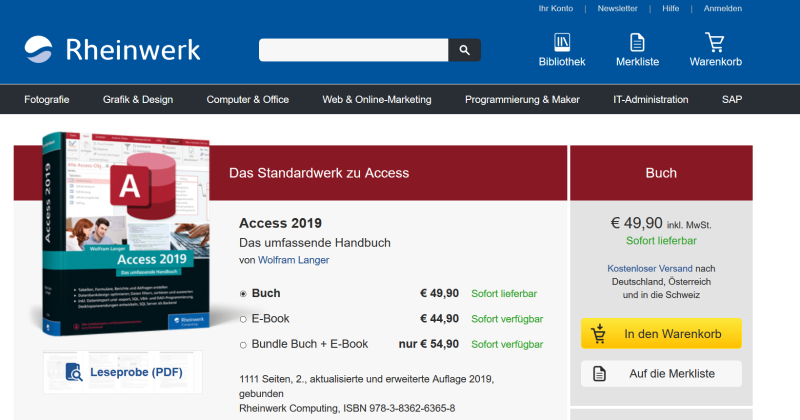The width and height of the screenshot is (800, 420).
Task: Click the Das Standardwerk zu Access heading
Action: pos(319,173)
